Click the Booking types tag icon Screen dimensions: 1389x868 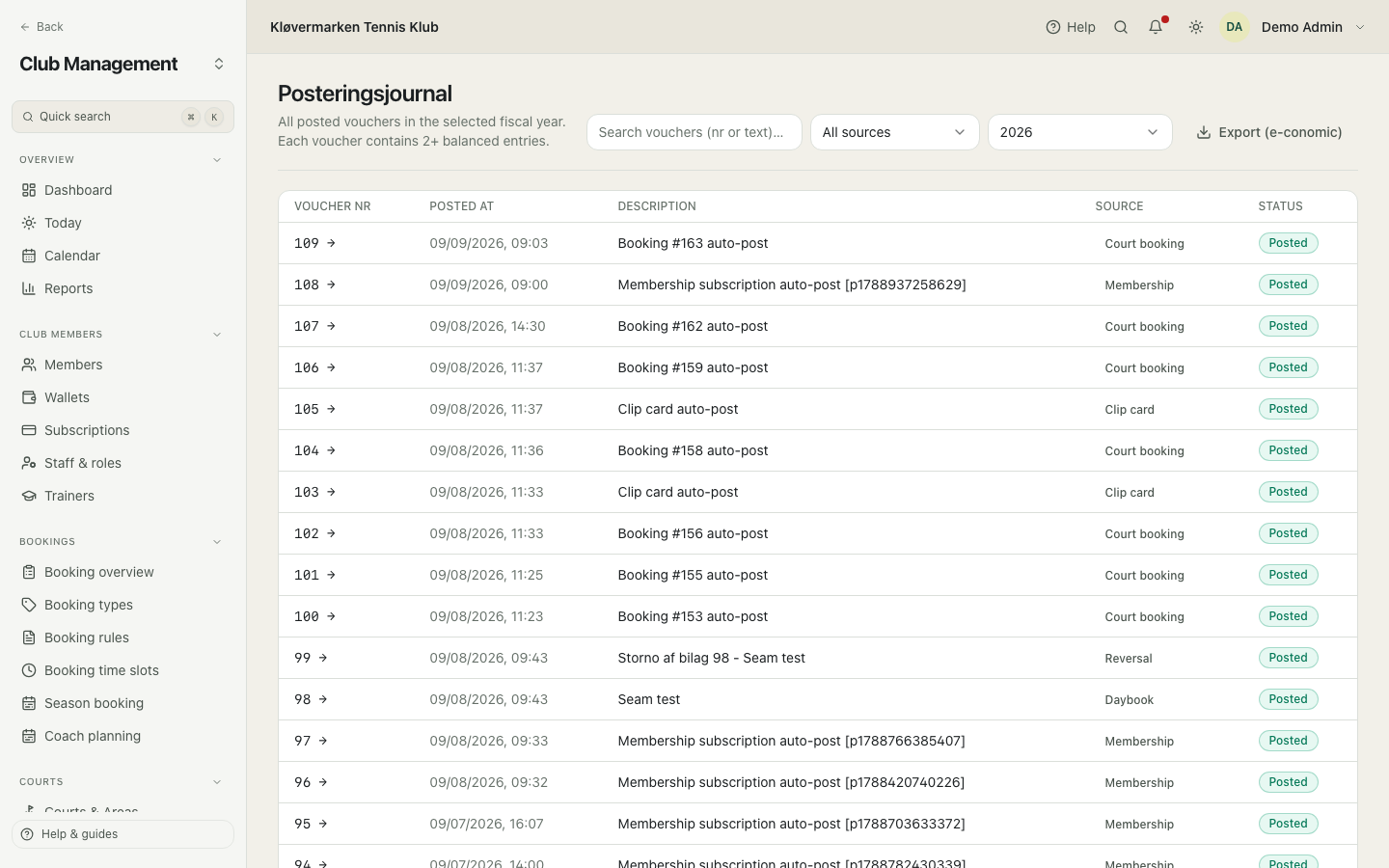click(29, 605)
